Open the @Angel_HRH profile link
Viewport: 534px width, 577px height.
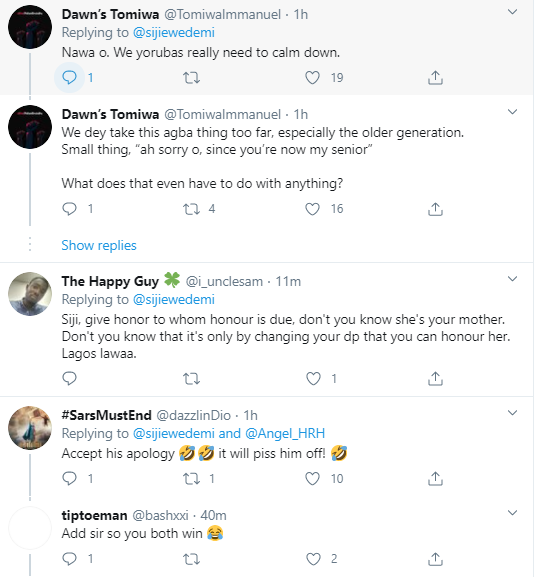(x=285, y=433)
